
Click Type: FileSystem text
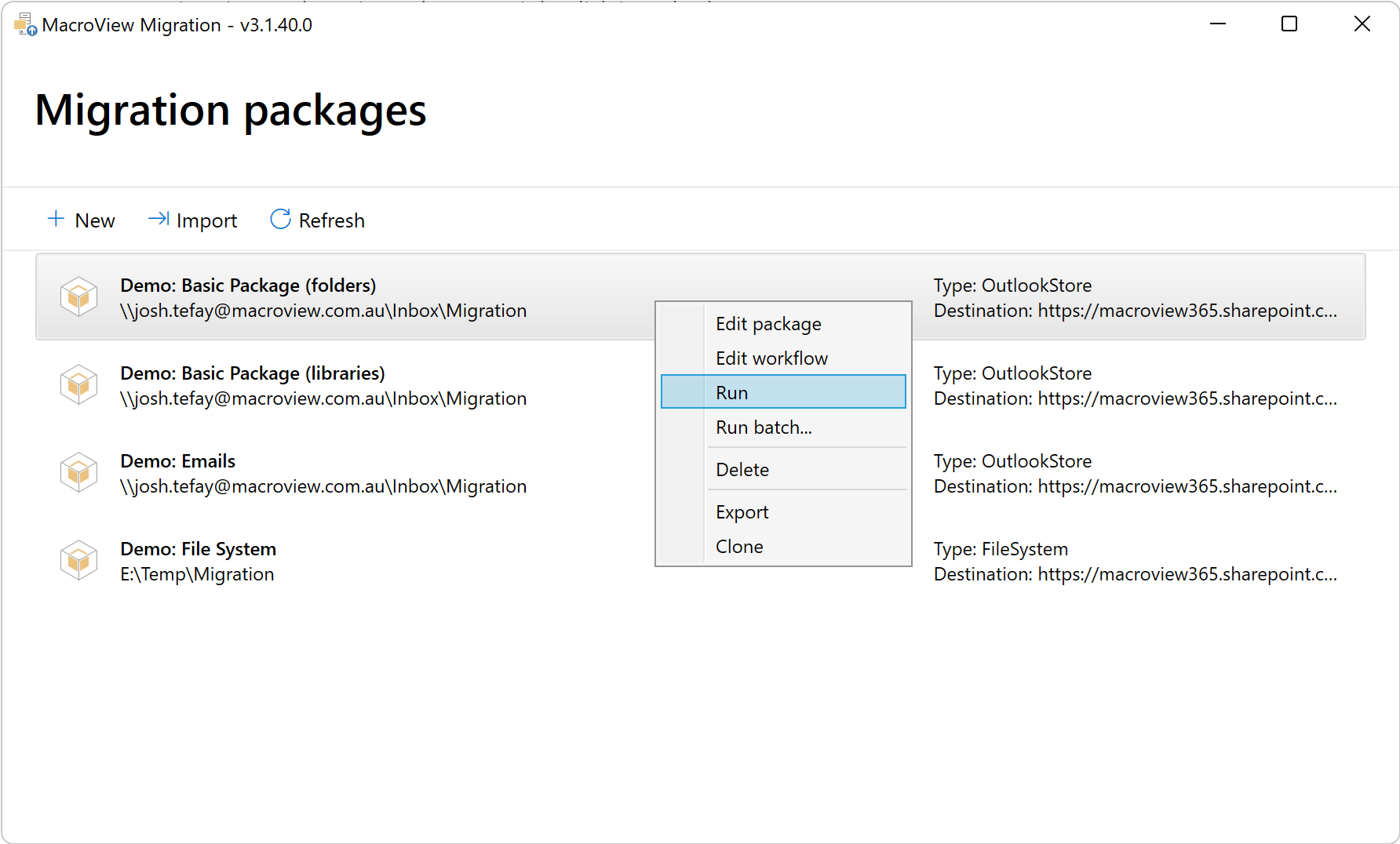click(1001, 549)
